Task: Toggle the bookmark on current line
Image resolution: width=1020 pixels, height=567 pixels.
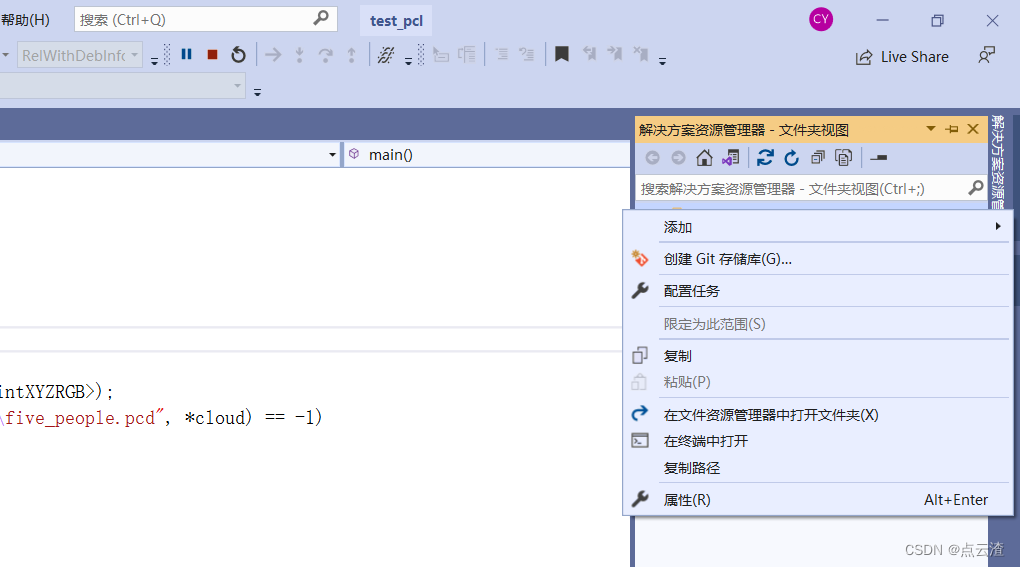Action: (x=562, y=54)
